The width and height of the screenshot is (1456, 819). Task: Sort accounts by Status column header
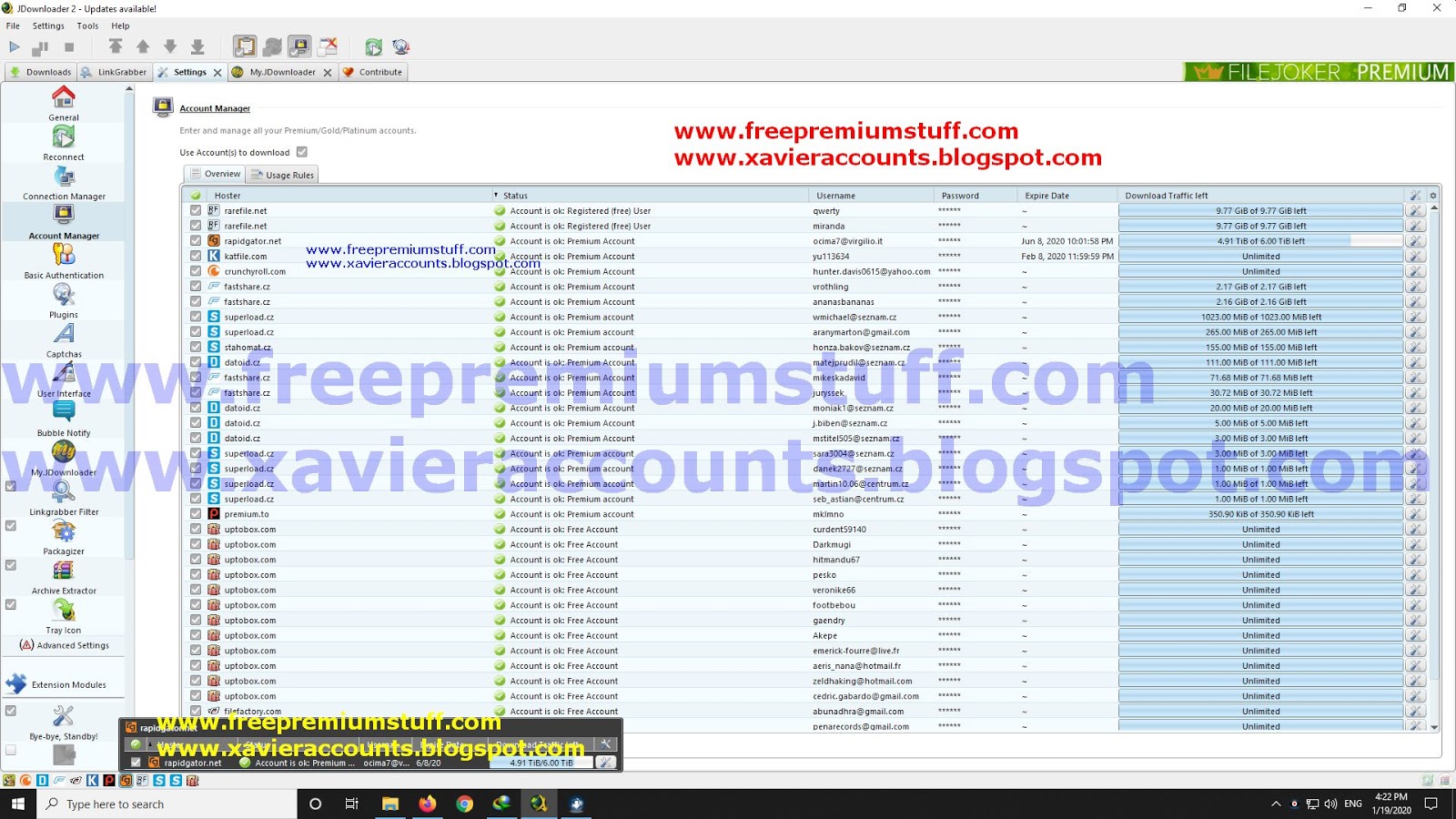coord(650,196)
